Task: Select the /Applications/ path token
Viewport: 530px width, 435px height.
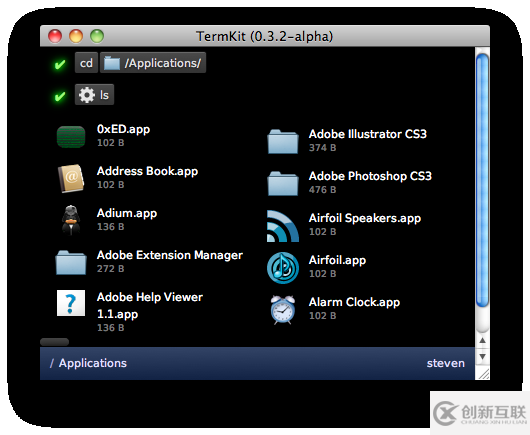Action: (153, 63)
